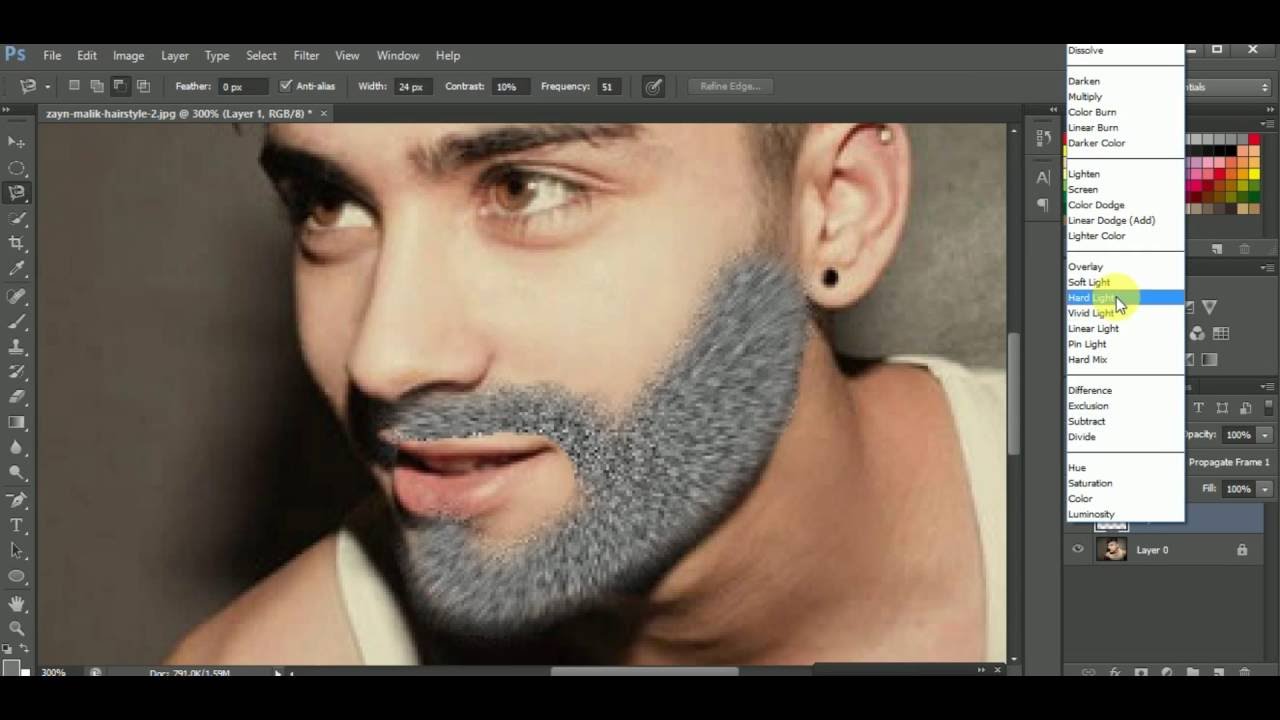Select the Horizontal Type tool

(x=16, y=525)
